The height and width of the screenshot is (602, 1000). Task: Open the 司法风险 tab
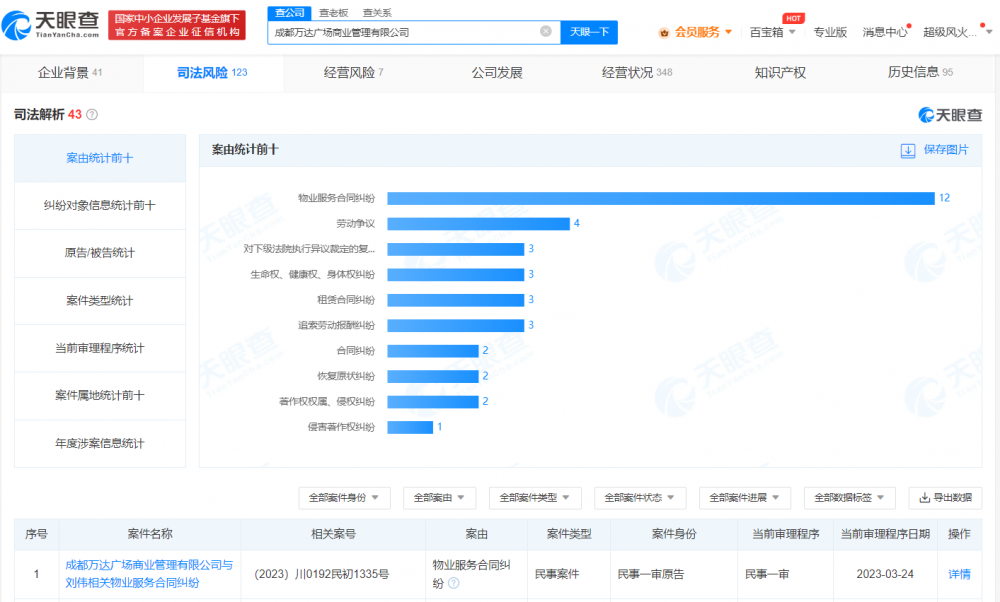point(212,73)
